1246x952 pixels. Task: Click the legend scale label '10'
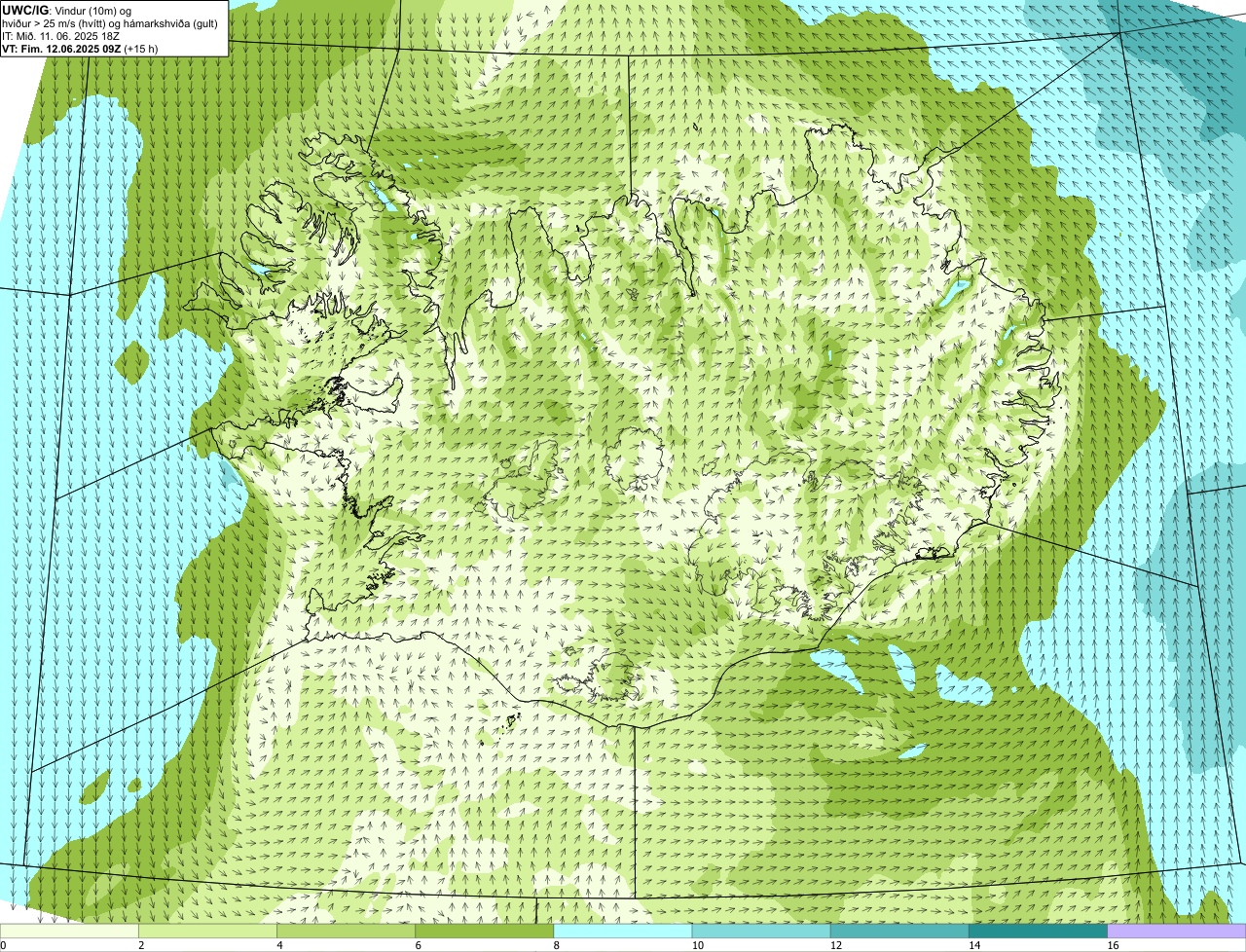[x=698, y=945]
